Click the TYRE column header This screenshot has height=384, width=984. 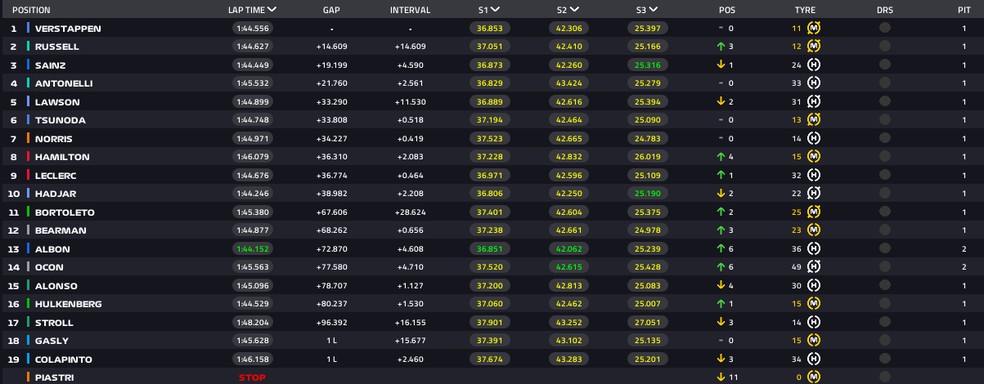click(805, 10)
